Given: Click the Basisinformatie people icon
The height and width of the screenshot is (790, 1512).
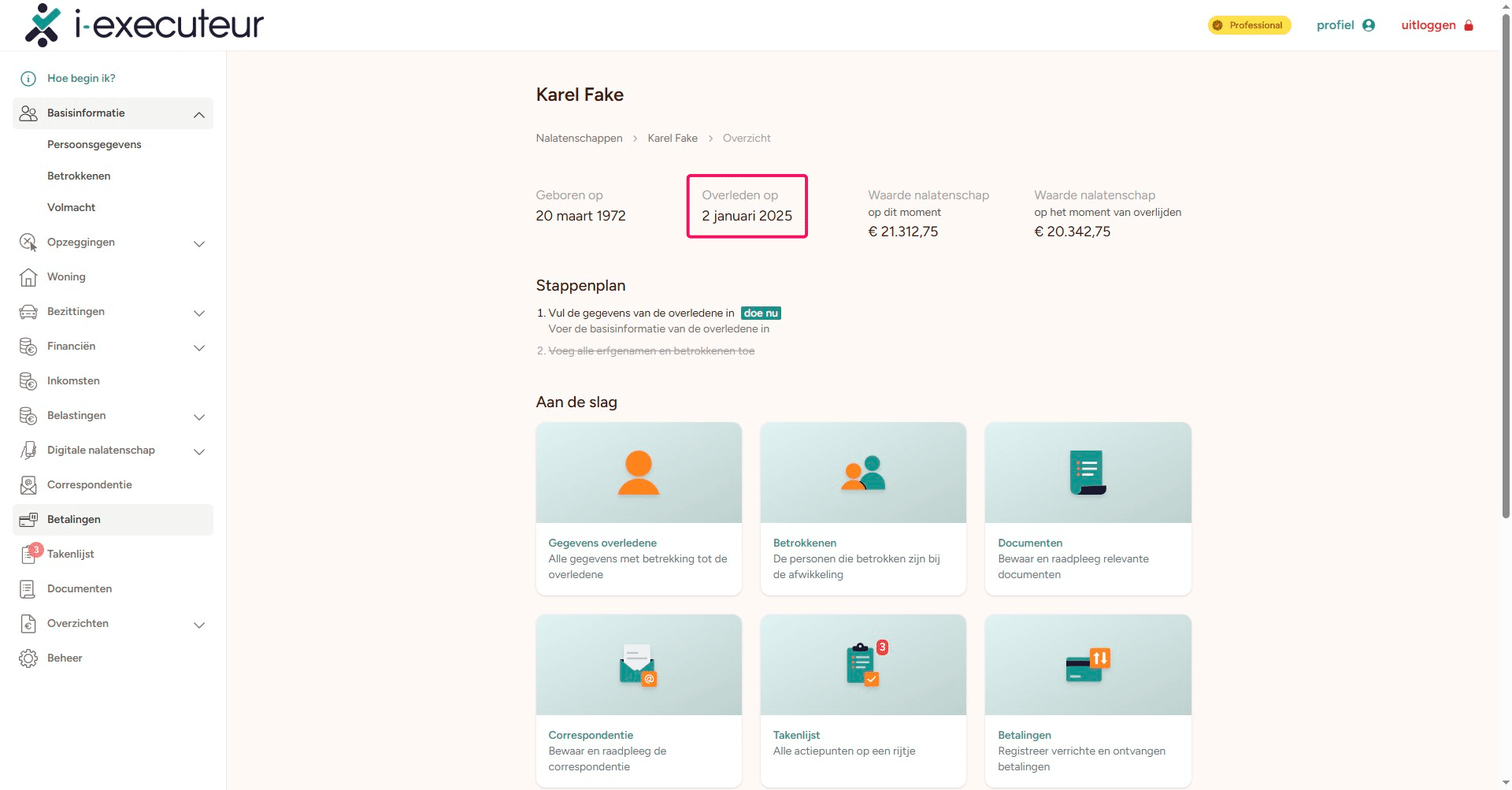Looking at the screenshot, I should pos(28,113).
